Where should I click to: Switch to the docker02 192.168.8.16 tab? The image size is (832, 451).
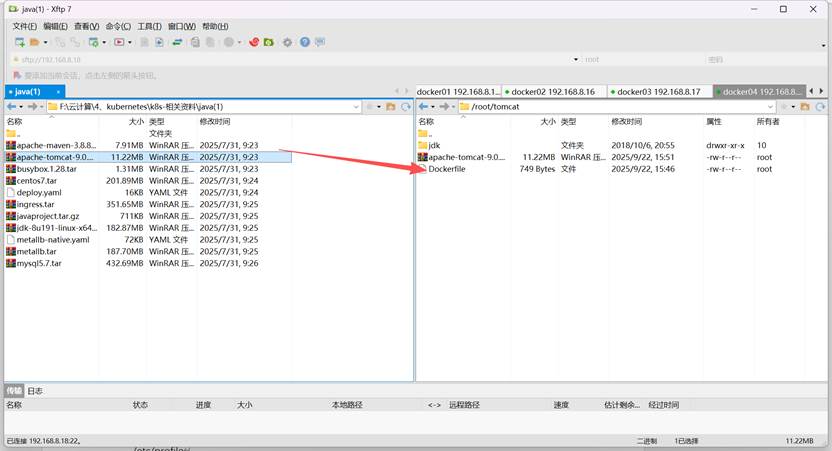553,92
